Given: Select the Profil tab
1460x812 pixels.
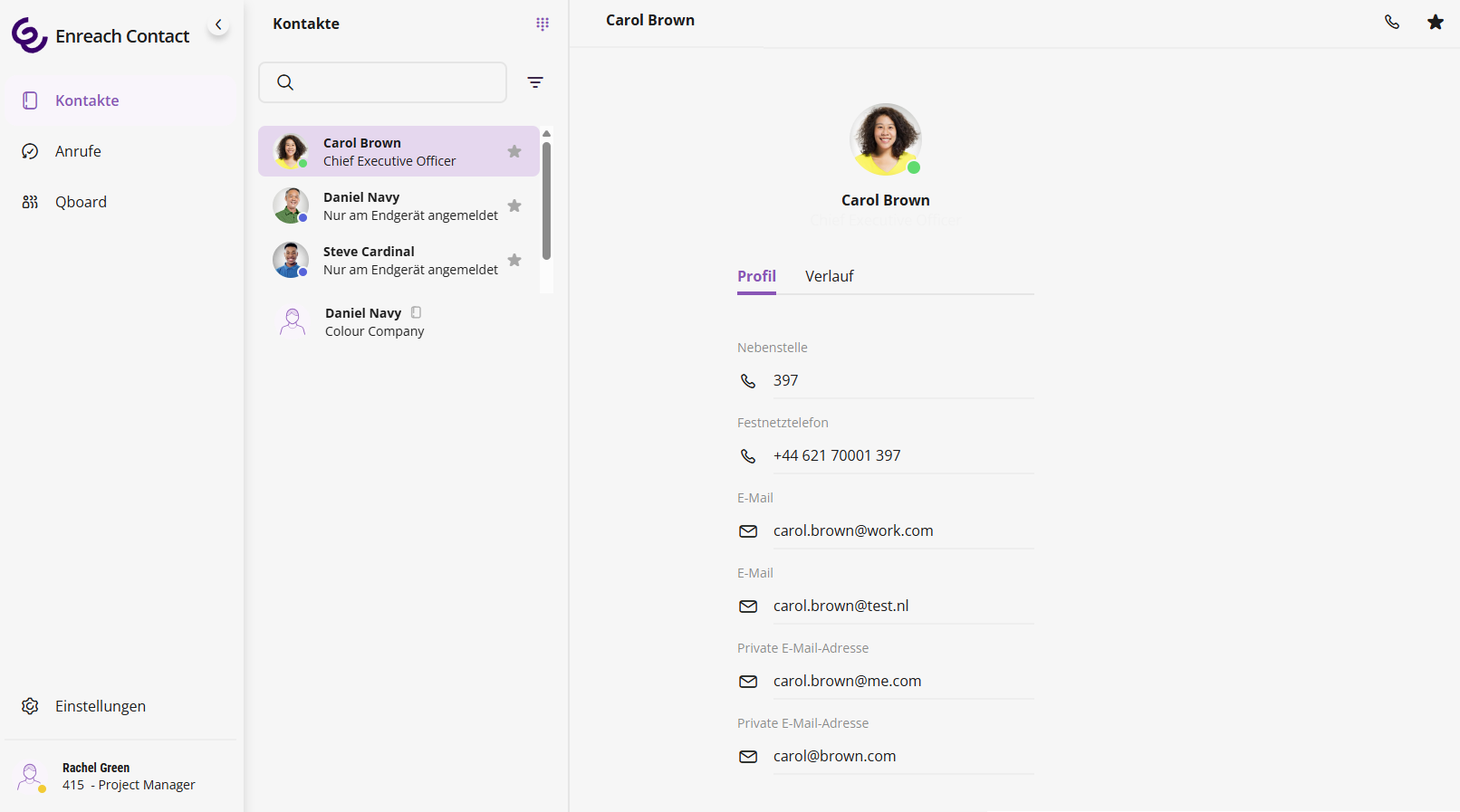Looking at the screenshot, I should click(756, 276).
